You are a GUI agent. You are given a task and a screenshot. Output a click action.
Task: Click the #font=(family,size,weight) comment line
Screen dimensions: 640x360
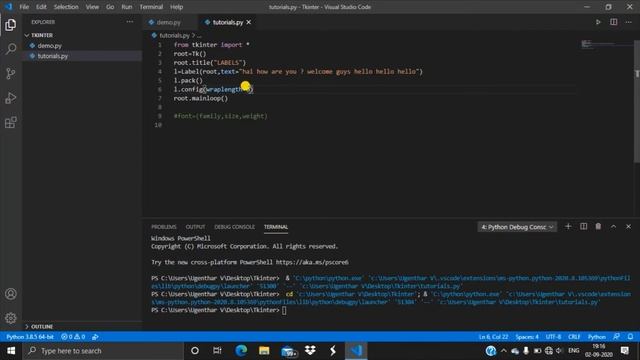click(220, 116)
